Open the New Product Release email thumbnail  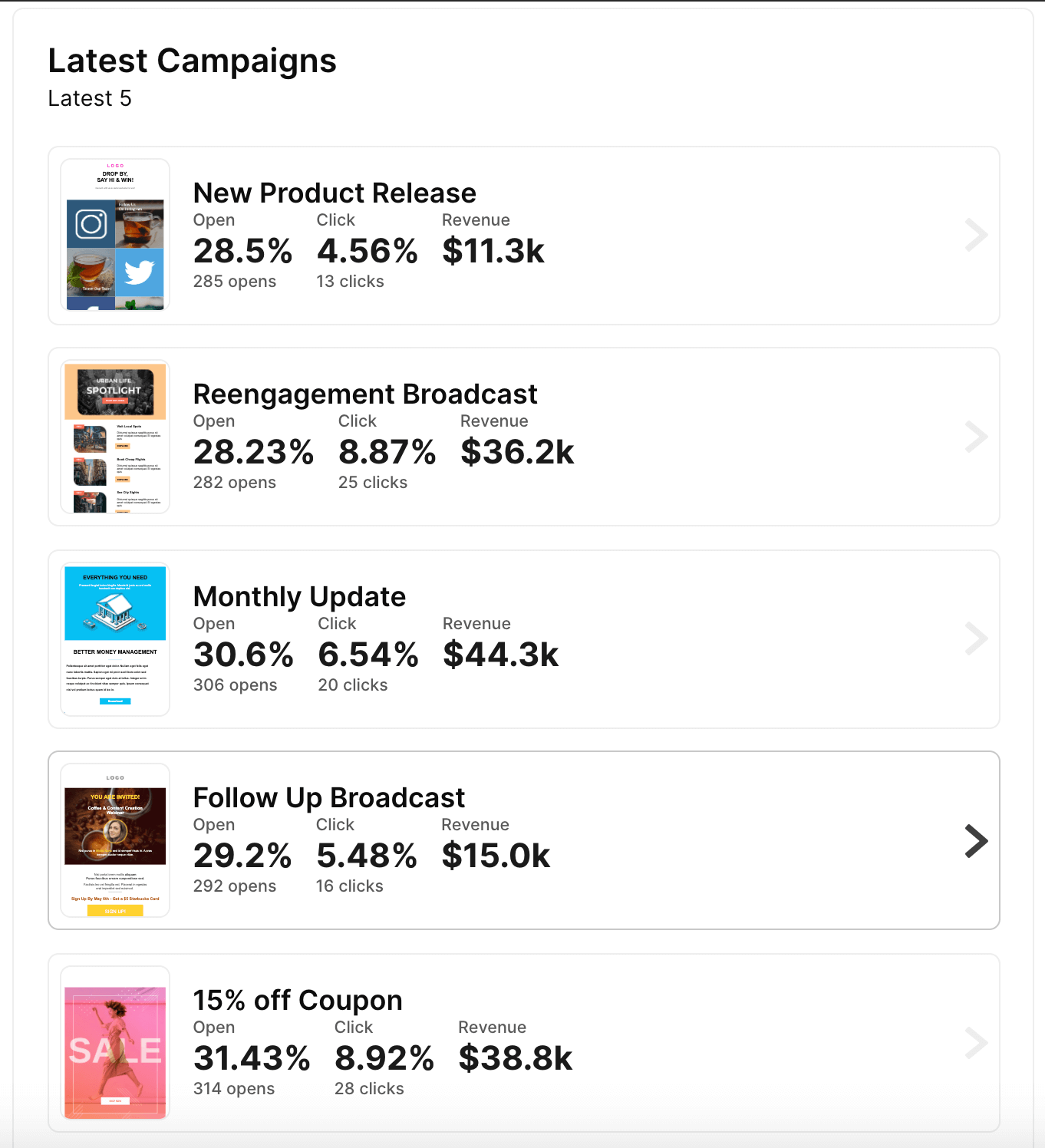click(115, 235)
